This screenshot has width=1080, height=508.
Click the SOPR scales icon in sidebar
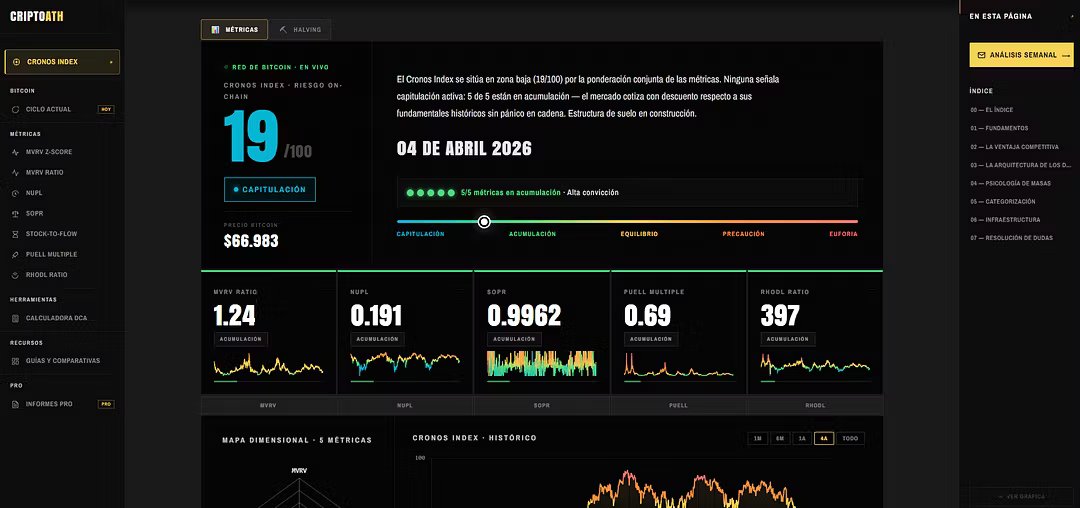[16, 214]
